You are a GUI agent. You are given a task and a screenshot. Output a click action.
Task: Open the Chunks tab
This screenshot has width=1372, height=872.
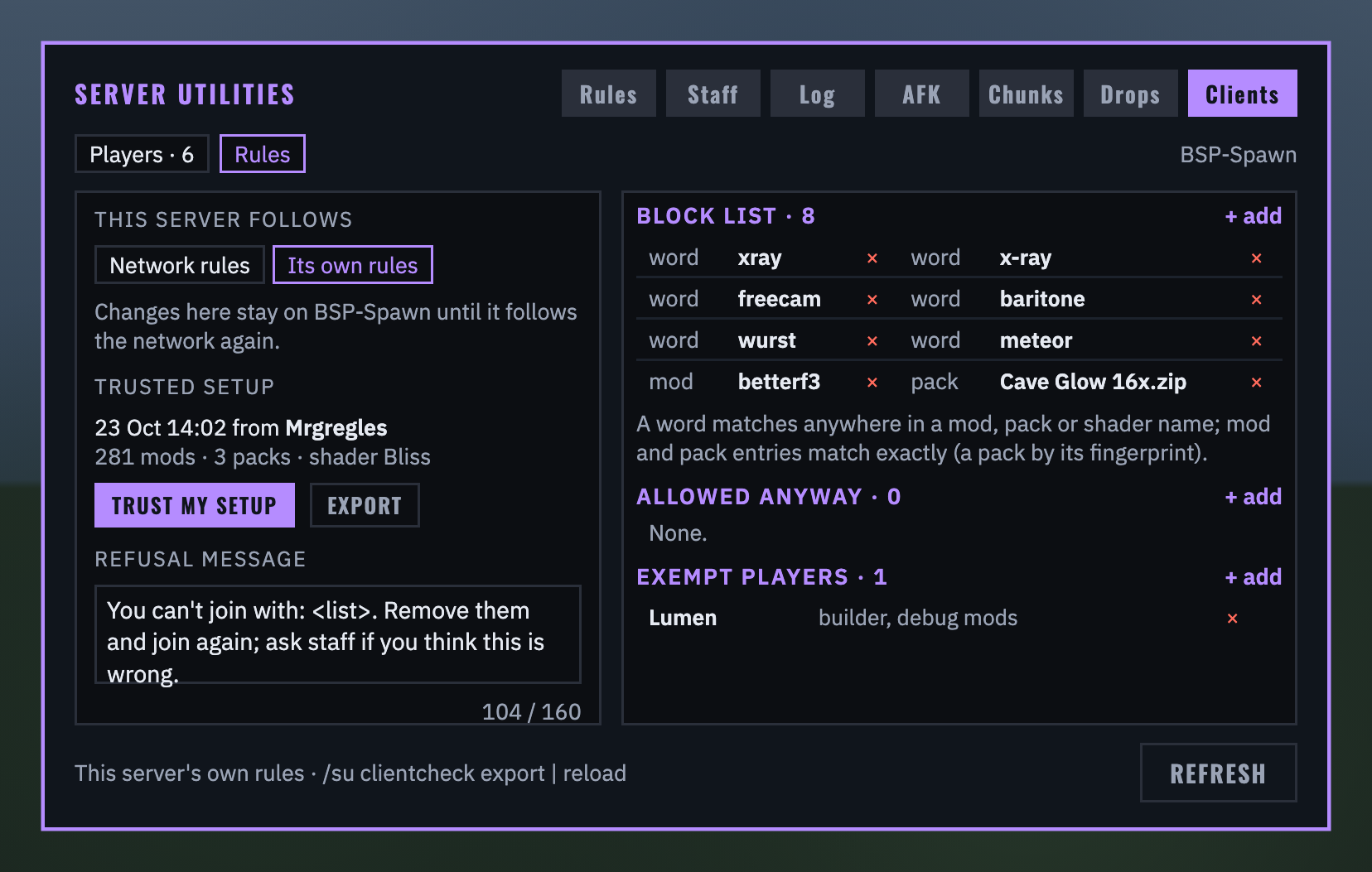[x=1027, y=94]
